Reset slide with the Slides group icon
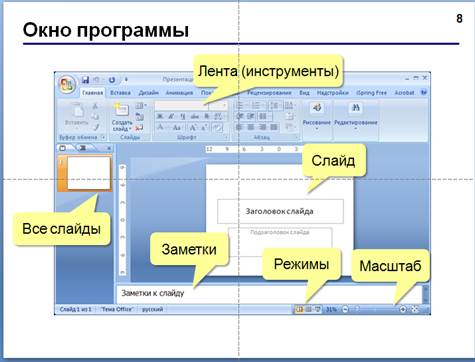 pos(140,117)
